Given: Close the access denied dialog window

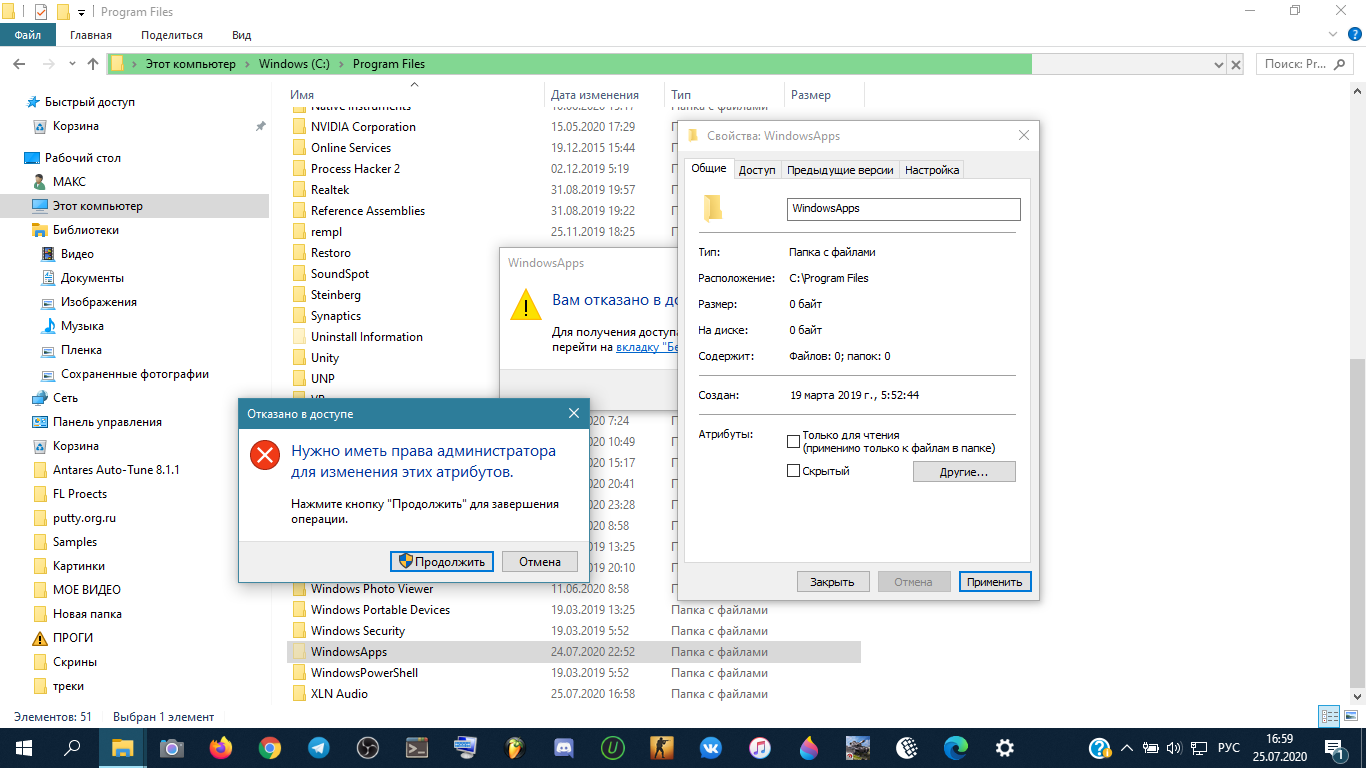Looking at the screenshot, I should click(x=574, y=413).
